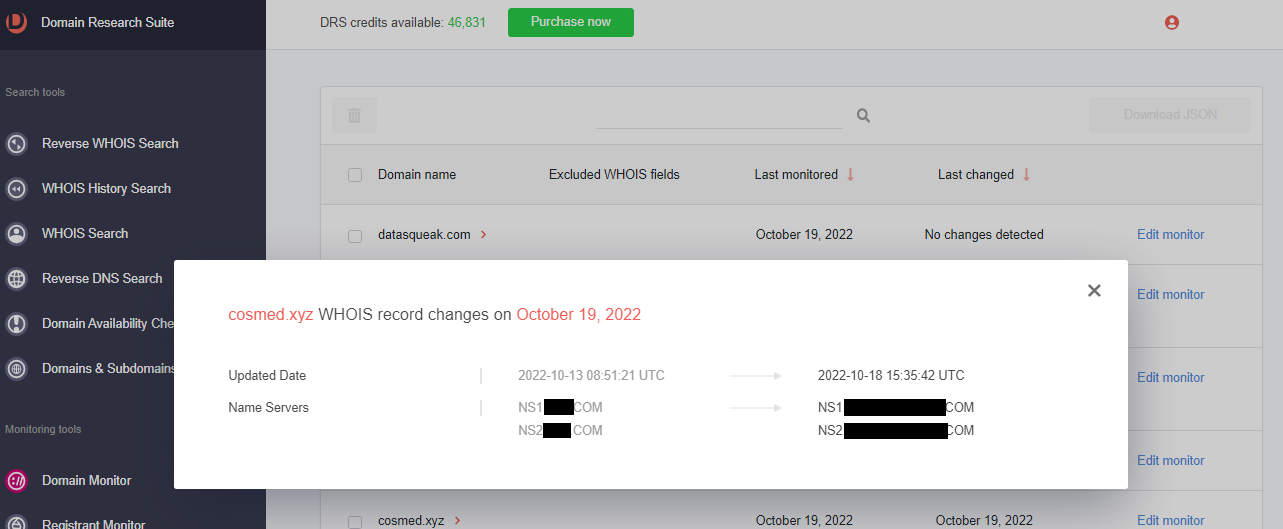Click No changes detected text
The height and width of the screenshot is (529, 1283).
tap(984, 235)
